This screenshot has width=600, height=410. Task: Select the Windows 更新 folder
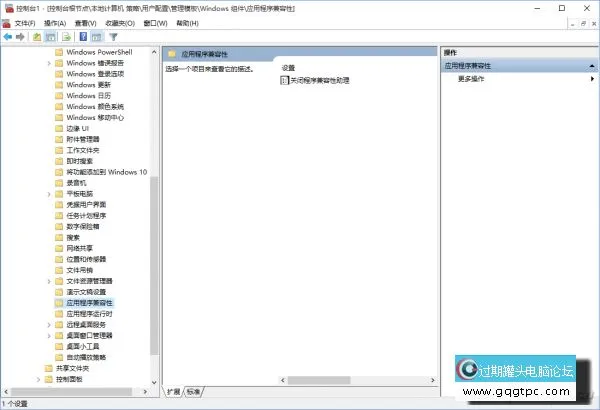tap(88, 85)
